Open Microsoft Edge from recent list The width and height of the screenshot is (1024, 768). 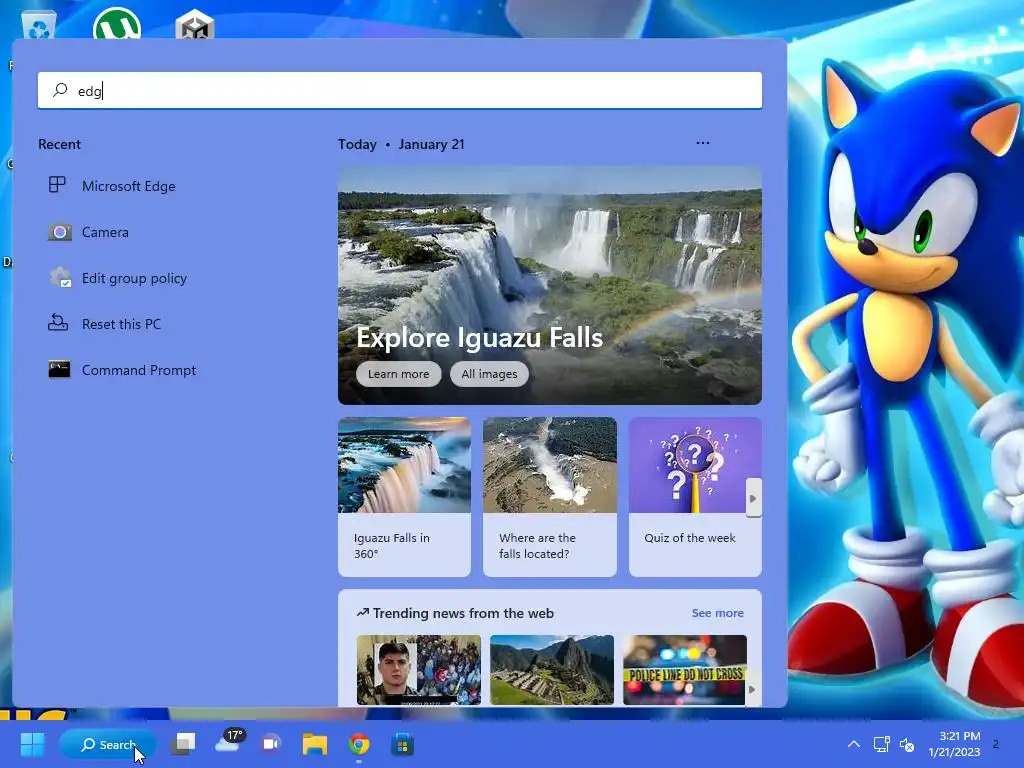click(x=129, y=186)
